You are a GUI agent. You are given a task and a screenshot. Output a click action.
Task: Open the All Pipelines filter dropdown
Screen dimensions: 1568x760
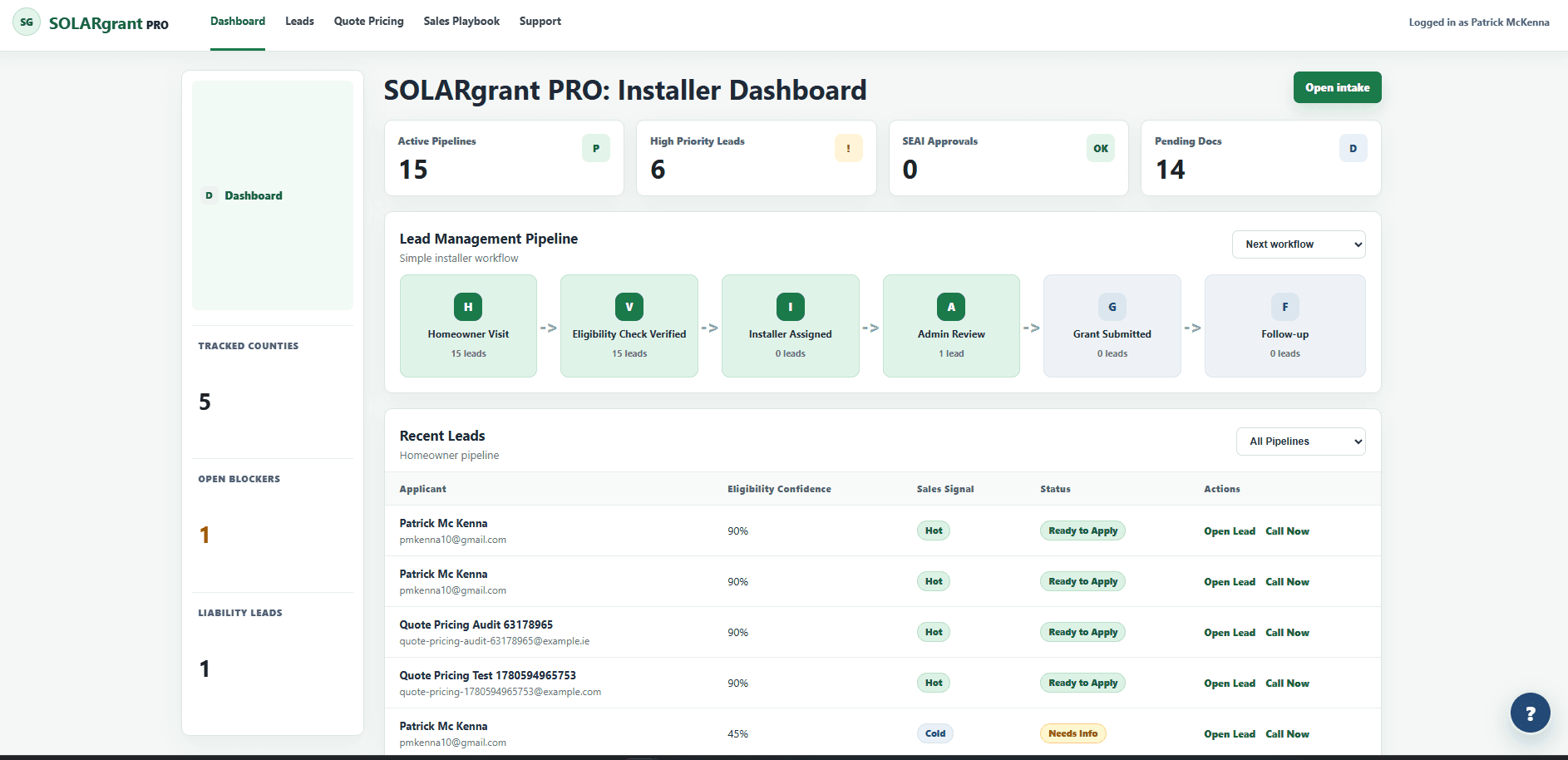pyautogui.click(x=1301, y=442)
